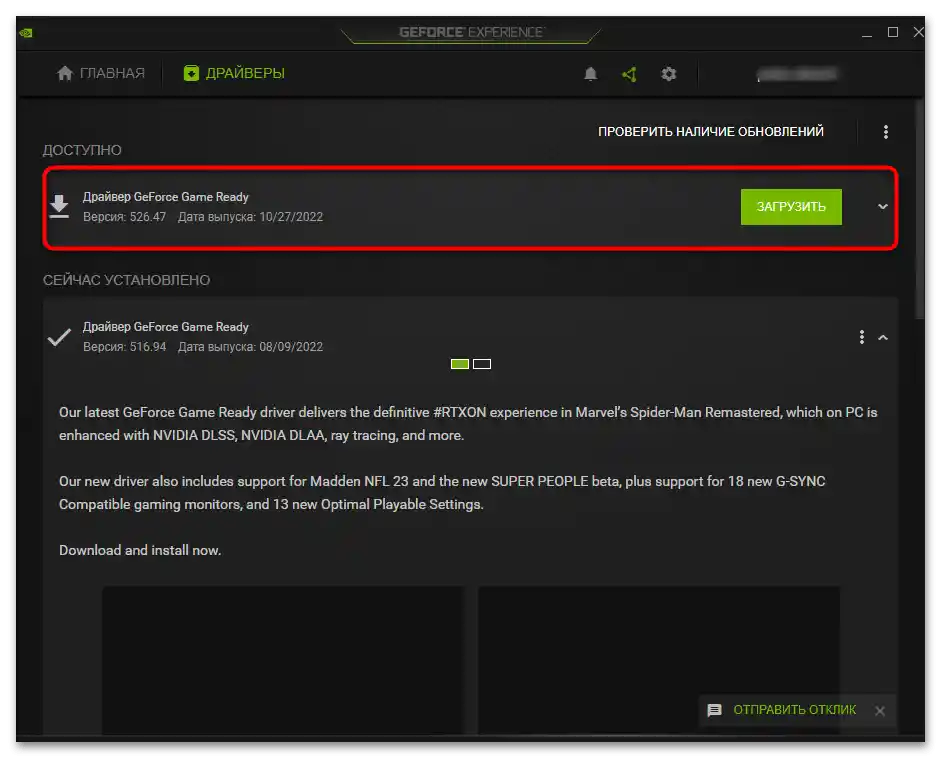This screenshot has width=941, height=758.
Task: Expand available driver 526.47 details
Action: point(883,206)
